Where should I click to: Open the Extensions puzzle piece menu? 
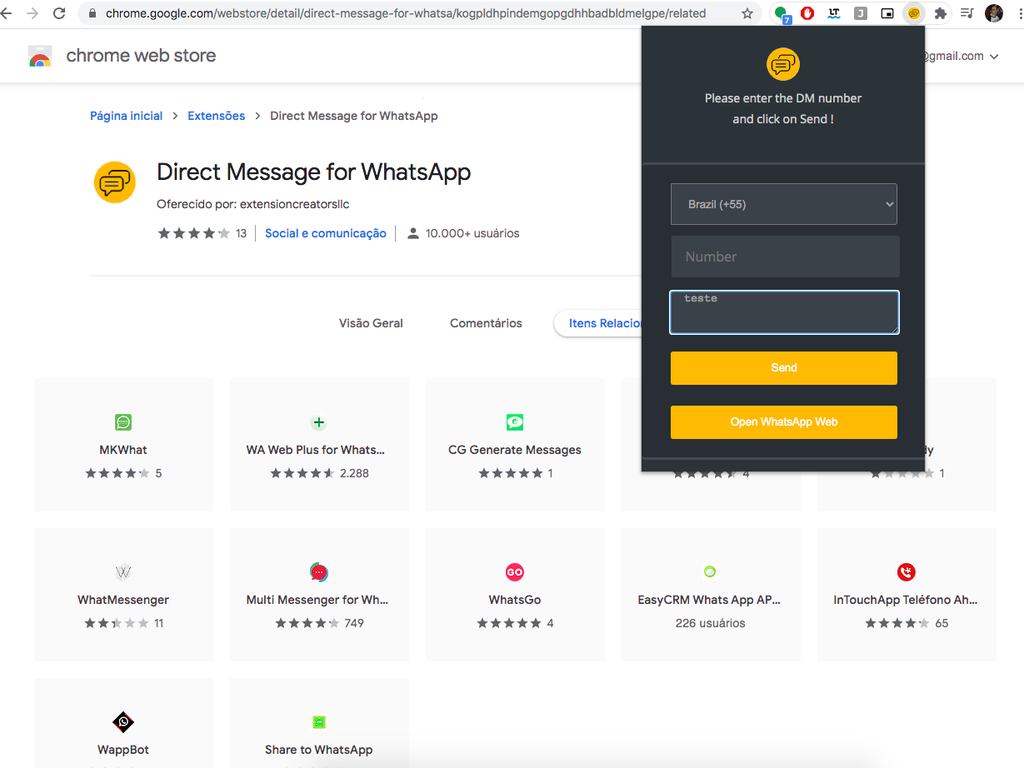(940, 13)
